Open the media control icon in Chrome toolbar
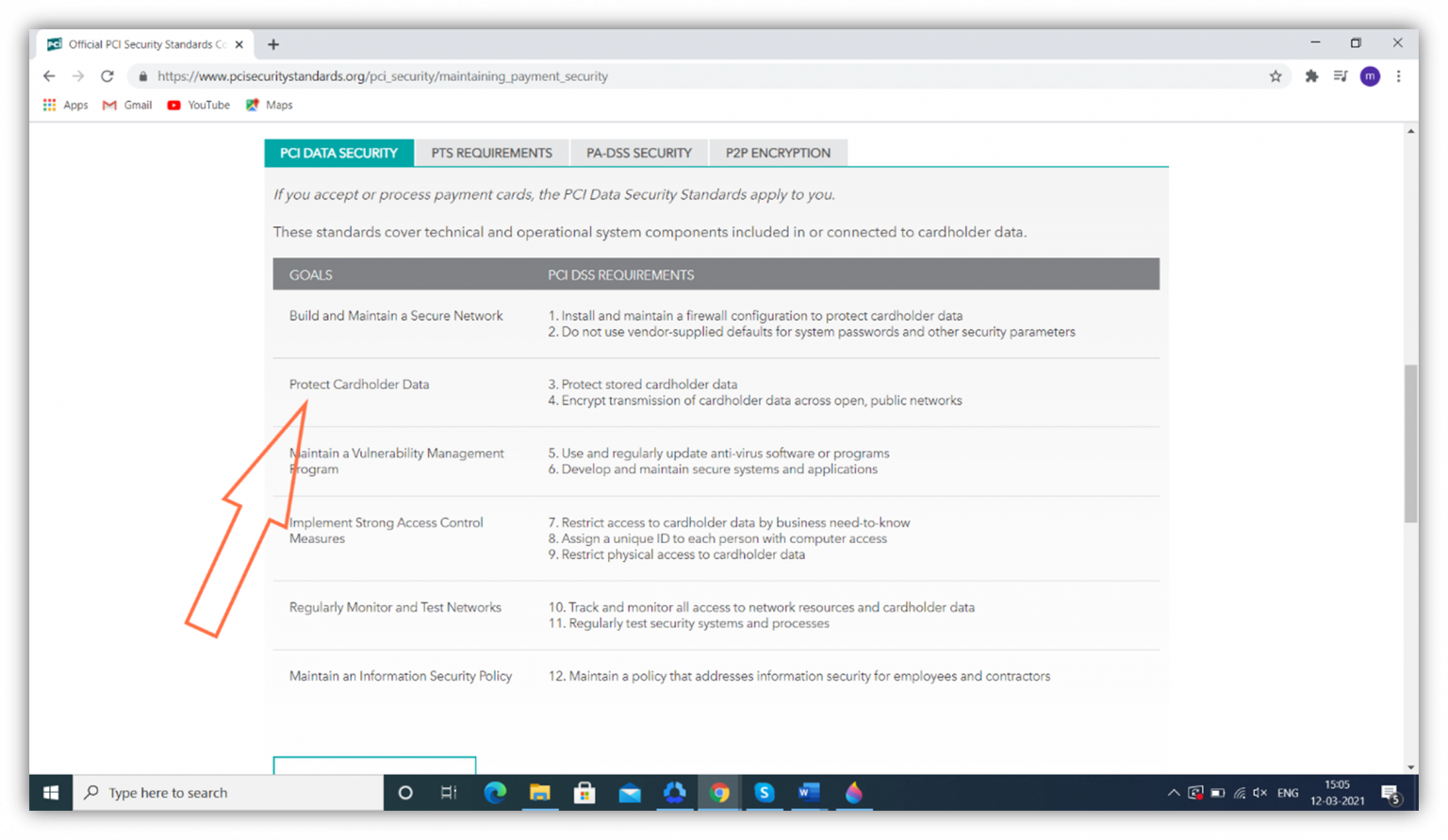The width and height of the screenshot is (1448, 840). click(x=1341, y=76)
